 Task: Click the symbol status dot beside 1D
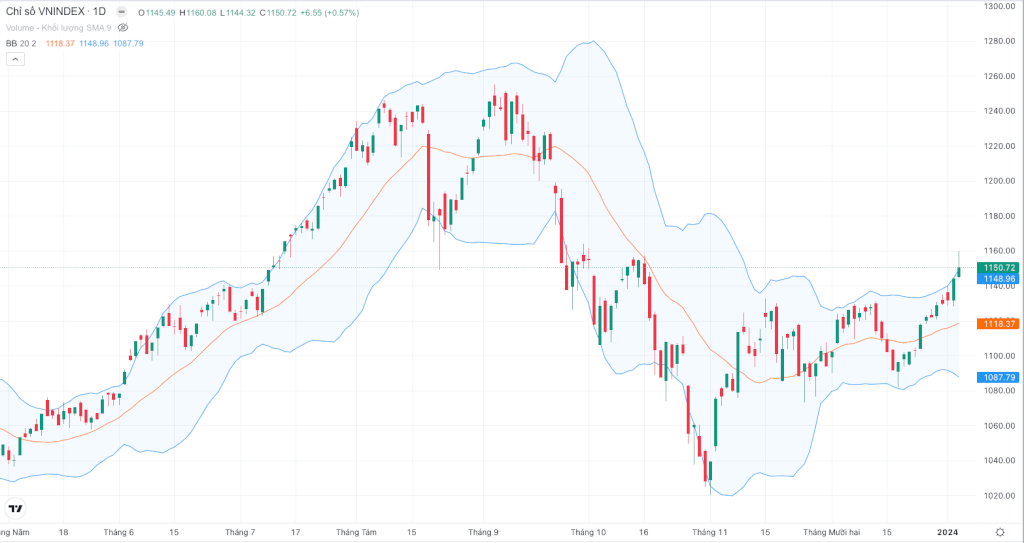tap(121, 12)
